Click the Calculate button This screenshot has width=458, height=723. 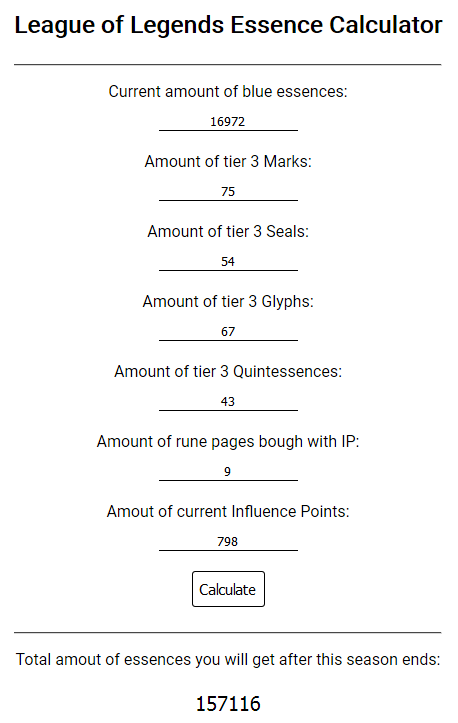[228, 589]
